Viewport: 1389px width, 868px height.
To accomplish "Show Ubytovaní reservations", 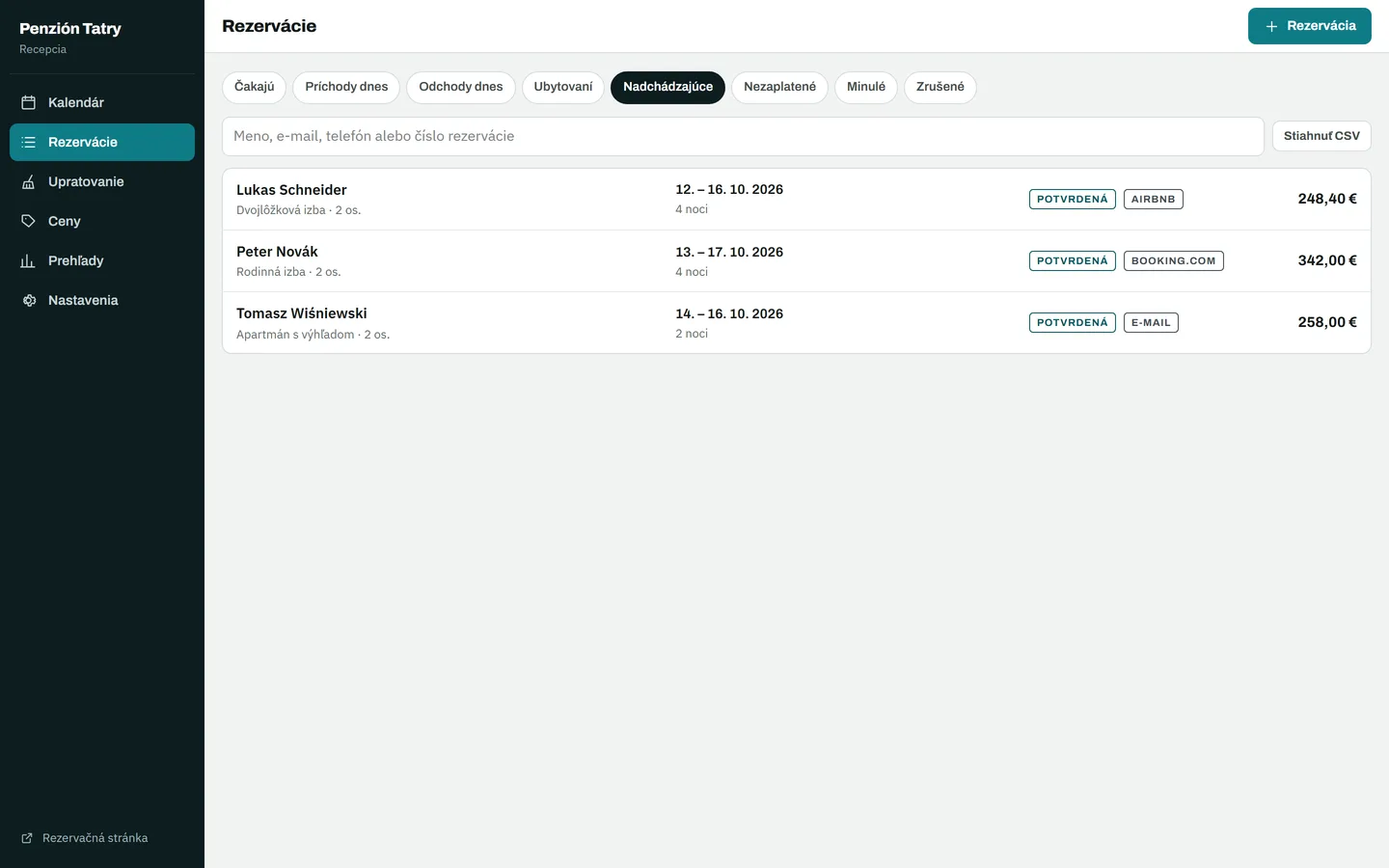I will click(563, 87).
